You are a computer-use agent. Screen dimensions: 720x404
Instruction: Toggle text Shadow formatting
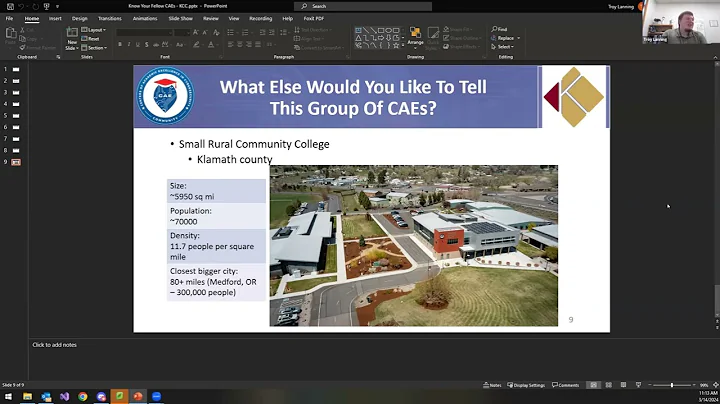point(146,45)
